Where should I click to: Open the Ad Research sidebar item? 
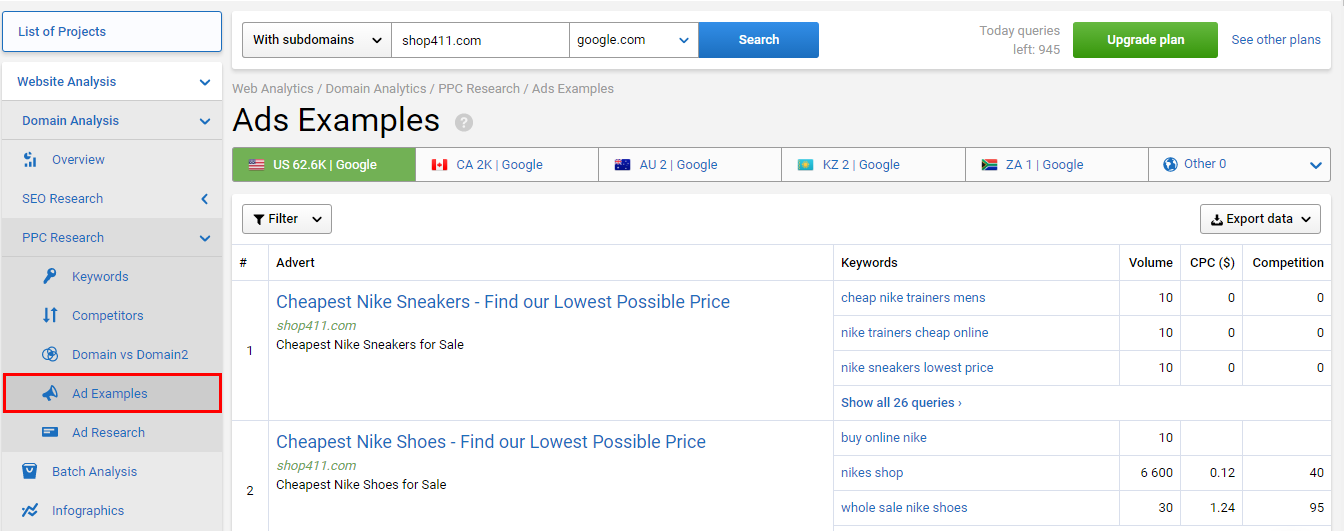[x=111, y=433]
